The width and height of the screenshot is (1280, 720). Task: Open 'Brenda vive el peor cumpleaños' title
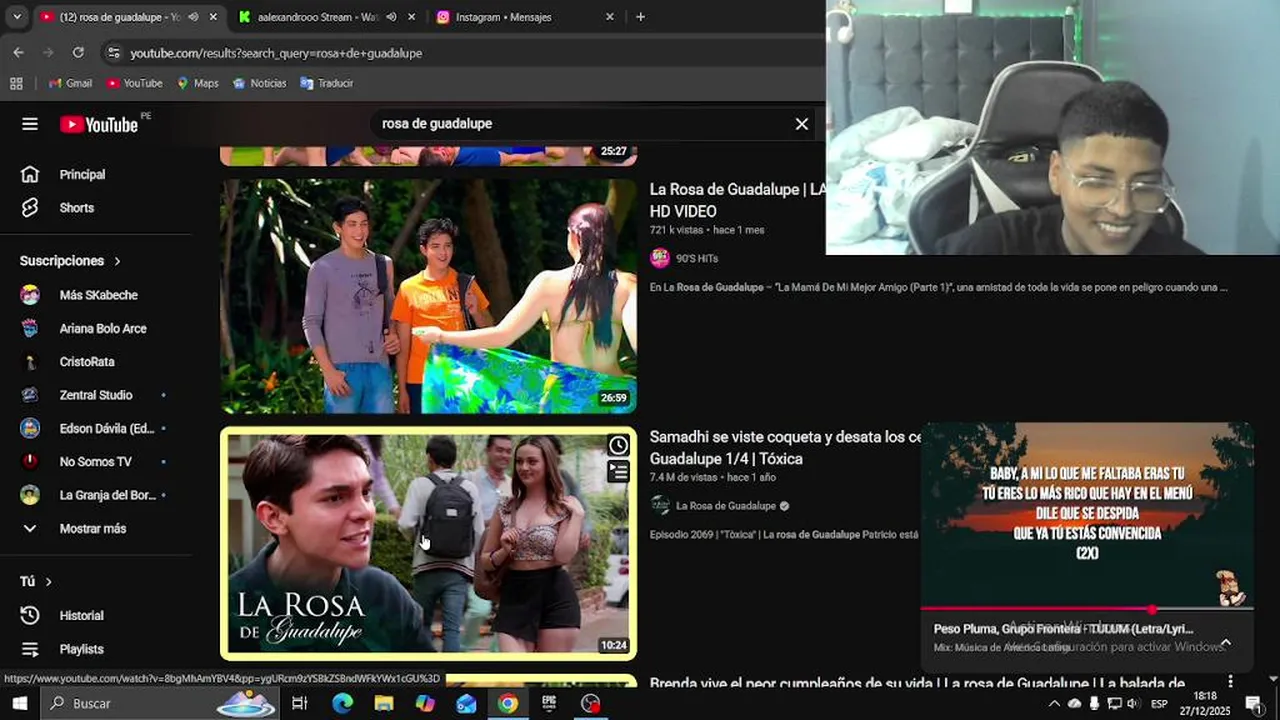tap(917, 684)
